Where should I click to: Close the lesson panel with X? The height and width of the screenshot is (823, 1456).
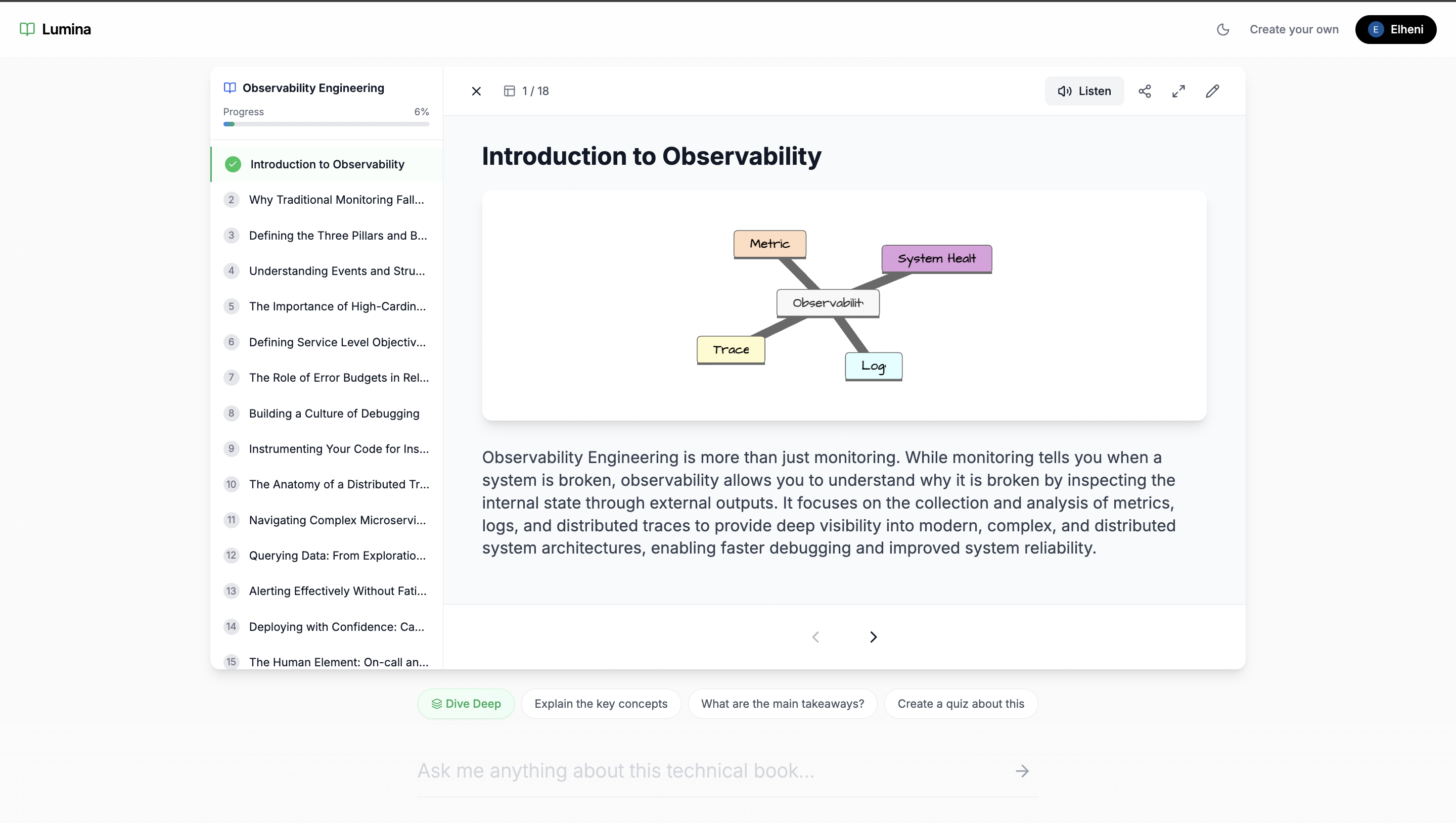476,91
